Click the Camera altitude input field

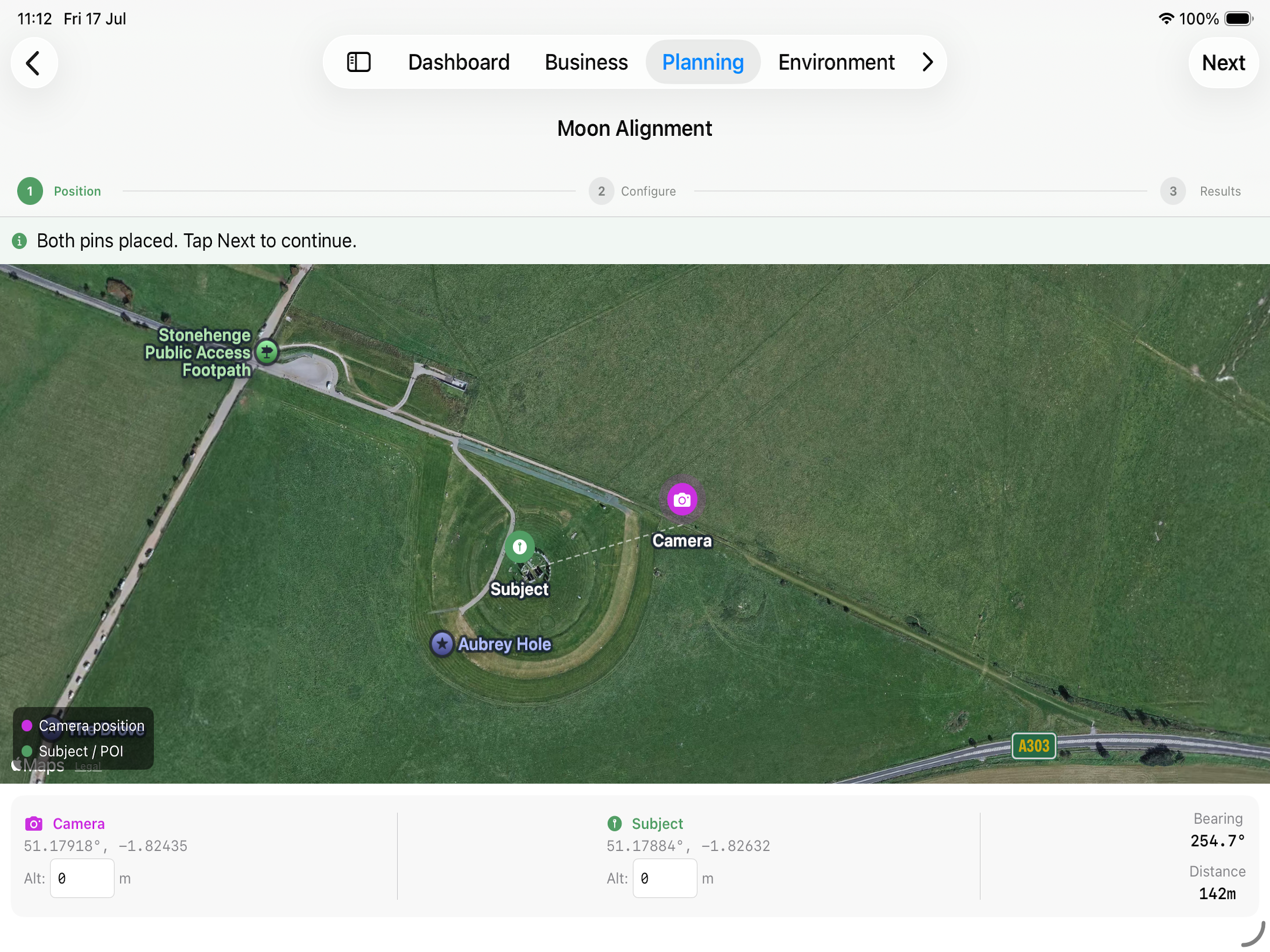tap(82, 878)
